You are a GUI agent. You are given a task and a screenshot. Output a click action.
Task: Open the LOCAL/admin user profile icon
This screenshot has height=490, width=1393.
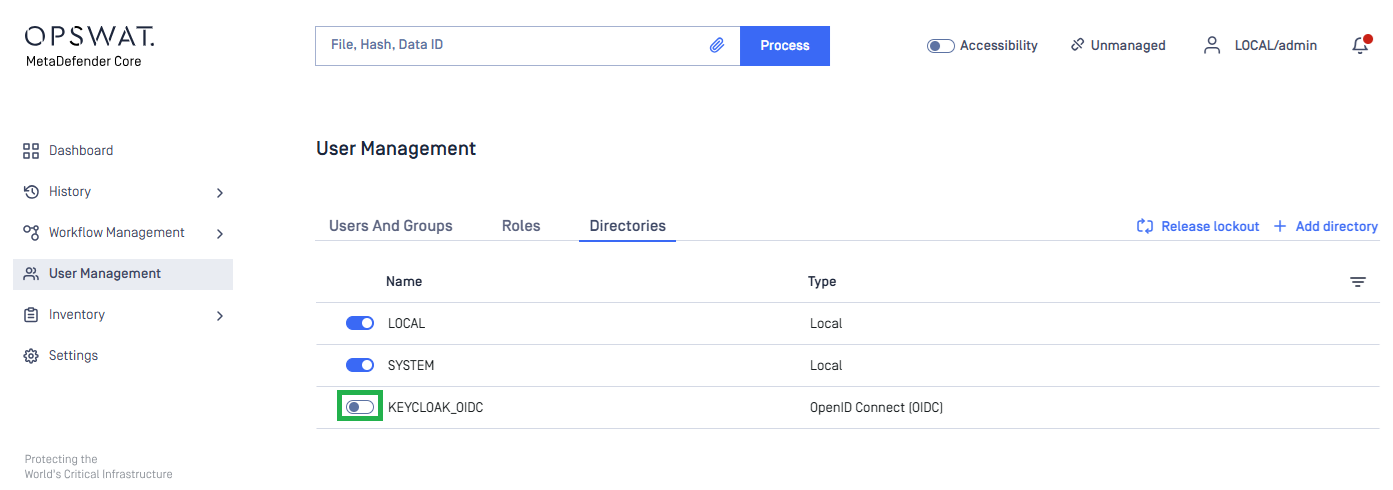(1212, 45)
